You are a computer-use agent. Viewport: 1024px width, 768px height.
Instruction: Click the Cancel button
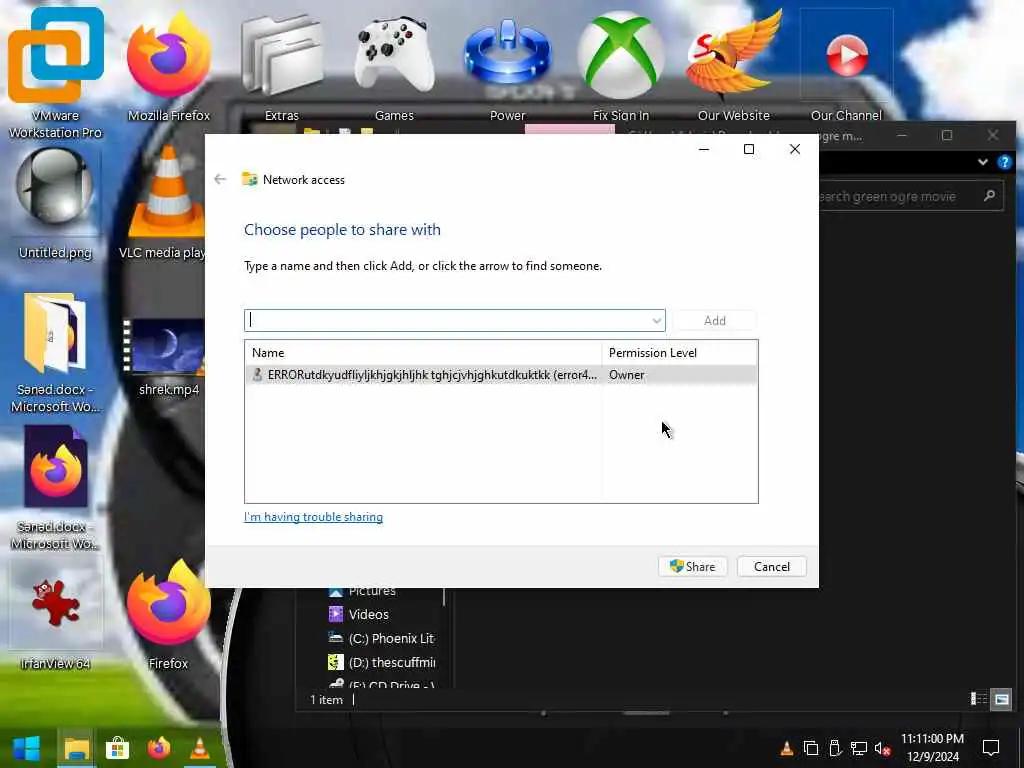pyautogui.click(x=772, y=567)
